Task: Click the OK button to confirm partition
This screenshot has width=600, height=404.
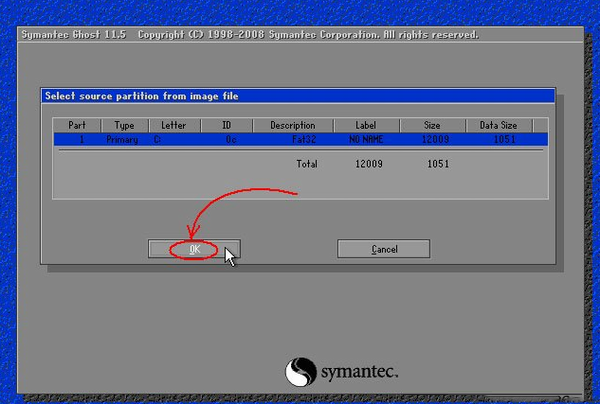Action: pyautogui.click(x=194, y=249)
